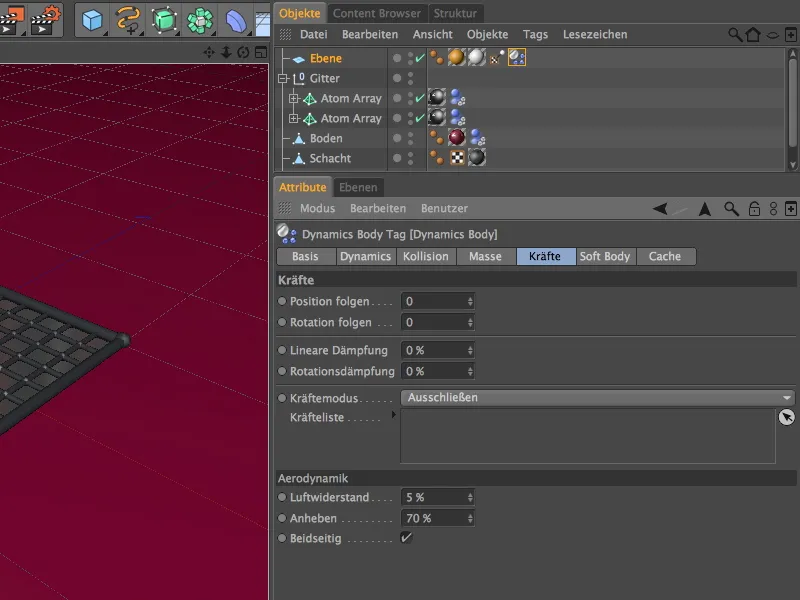Image resolution: width=800 pixels, height=600 pixels.
Task: Toggle Ebene layer dot in Object Manager
Action: [x=397, y=58]
